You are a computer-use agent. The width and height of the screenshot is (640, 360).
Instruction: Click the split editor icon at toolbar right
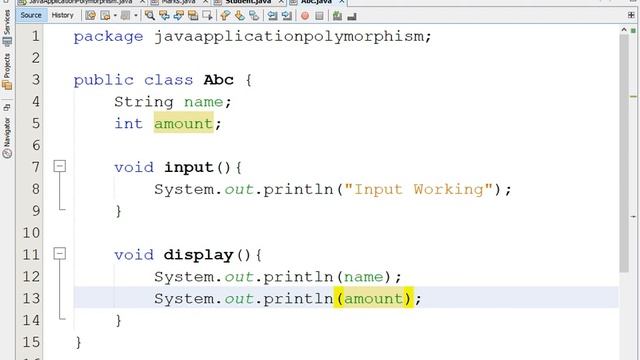click(x=631, y=15)
